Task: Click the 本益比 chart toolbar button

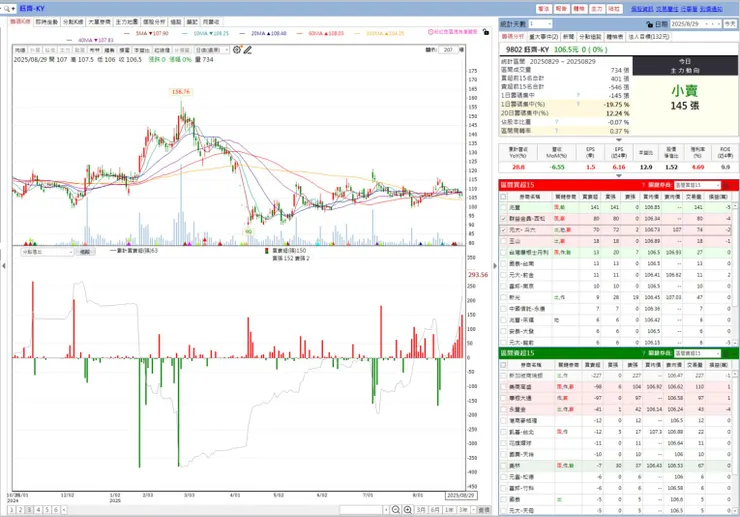Action: click(142, 50)
